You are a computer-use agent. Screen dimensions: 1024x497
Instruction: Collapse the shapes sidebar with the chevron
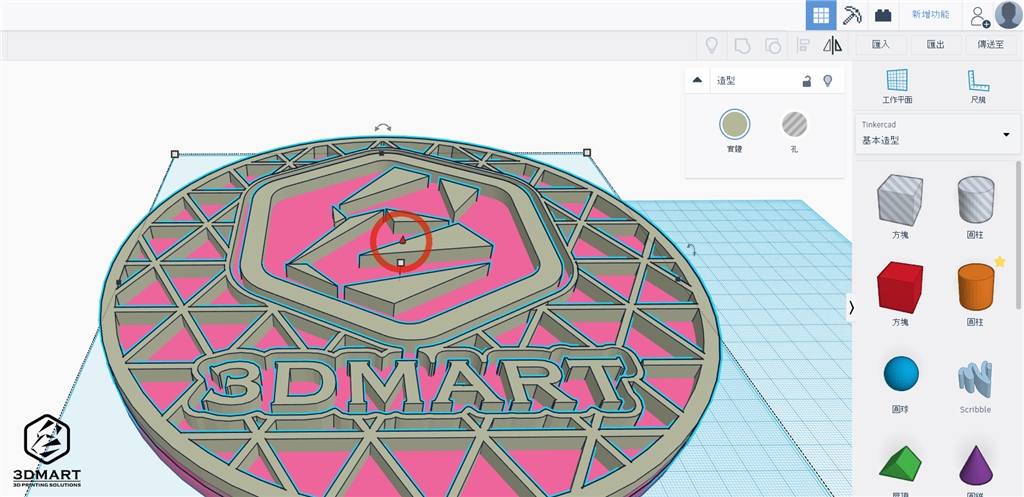(x=851, y=308)
